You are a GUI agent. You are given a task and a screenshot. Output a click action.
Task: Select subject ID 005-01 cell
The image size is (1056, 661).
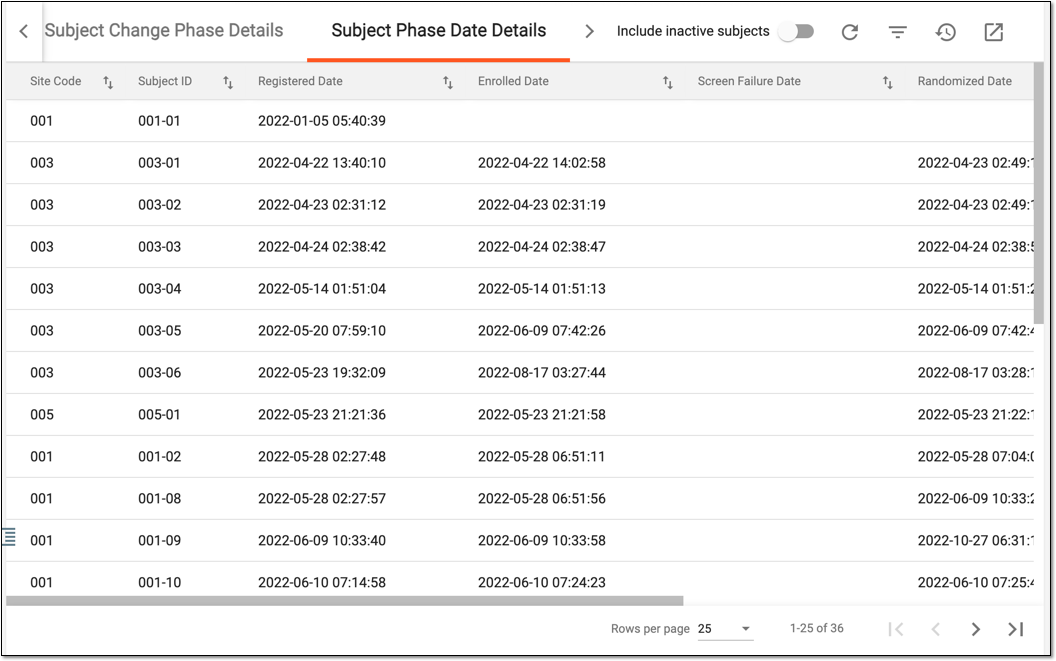[x=159, y=414]
